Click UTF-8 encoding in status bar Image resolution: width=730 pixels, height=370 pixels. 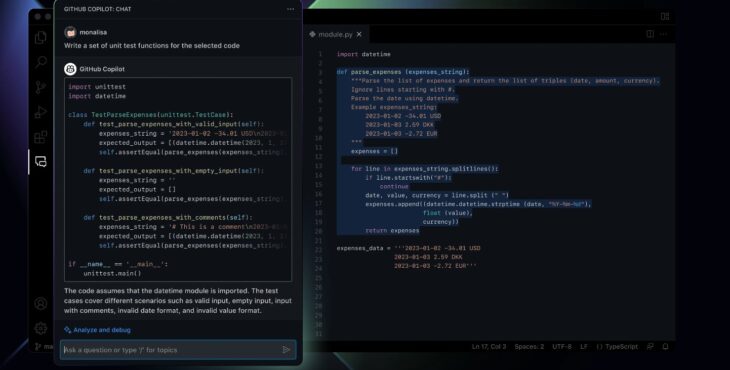(x=561, y=347)
